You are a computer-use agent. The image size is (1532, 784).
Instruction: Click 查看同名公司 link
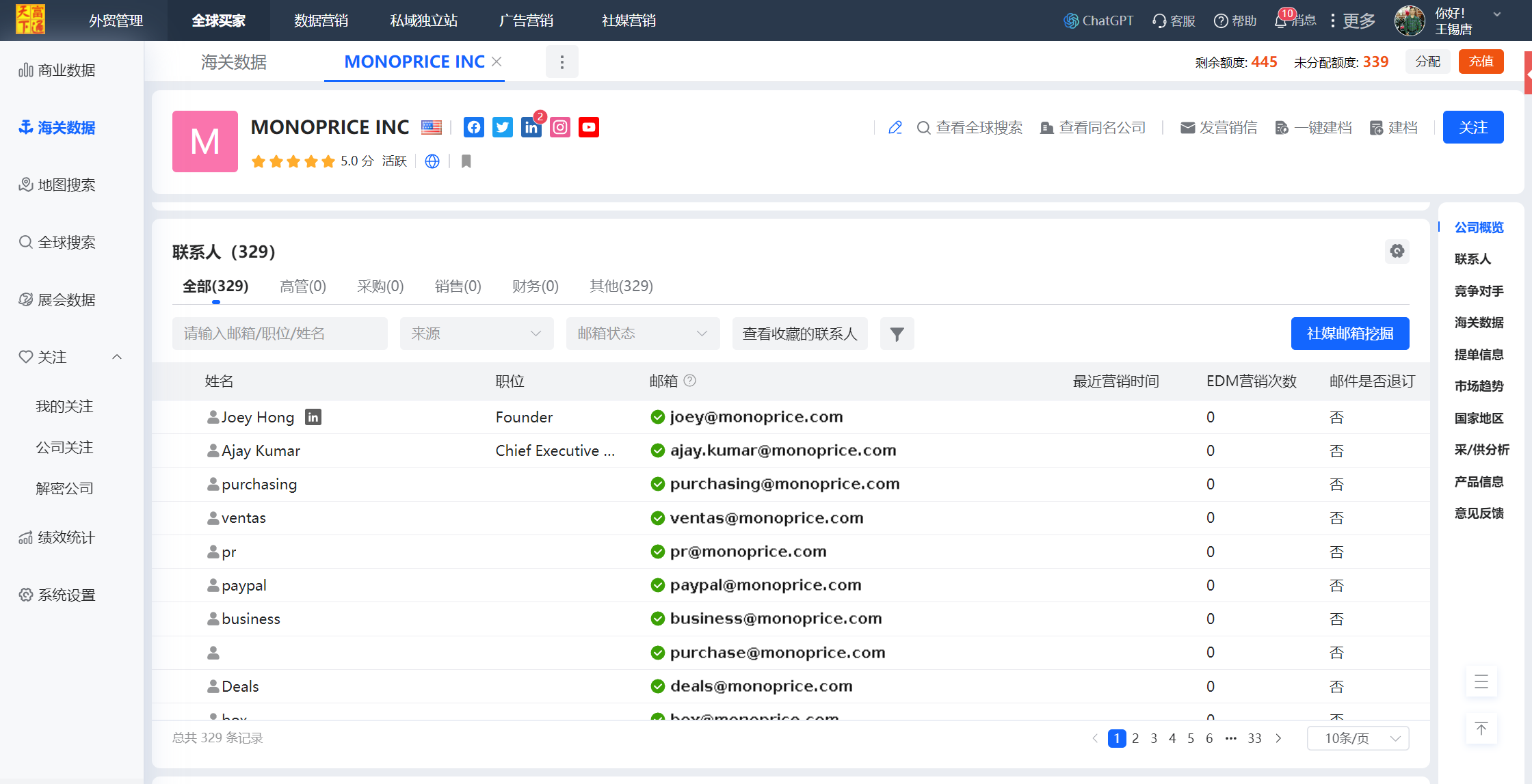coord(1093,128)
